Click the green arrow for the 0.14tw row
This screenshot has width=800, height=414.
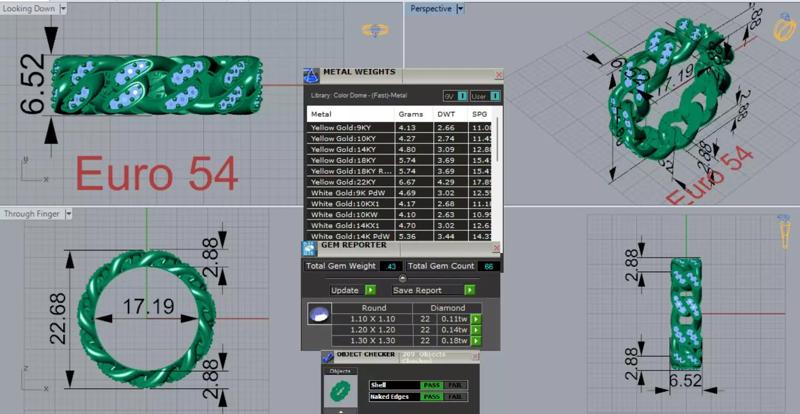pos(476,330)
